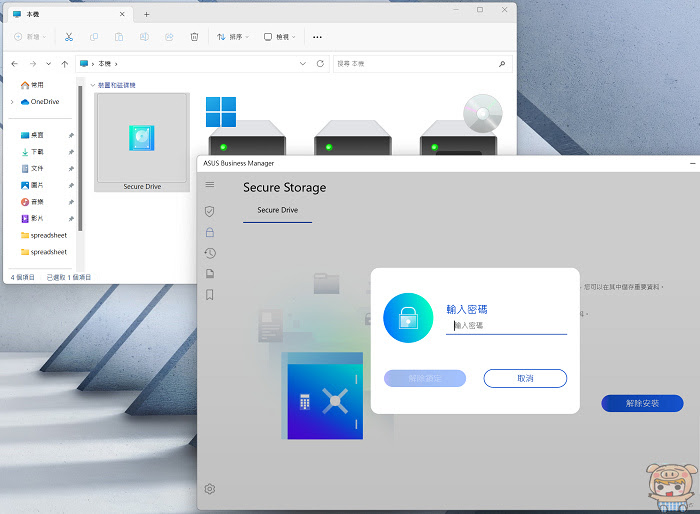Select the shield security icon in sidebar
Screen dimensions: 700x514
tap(209, 211)
